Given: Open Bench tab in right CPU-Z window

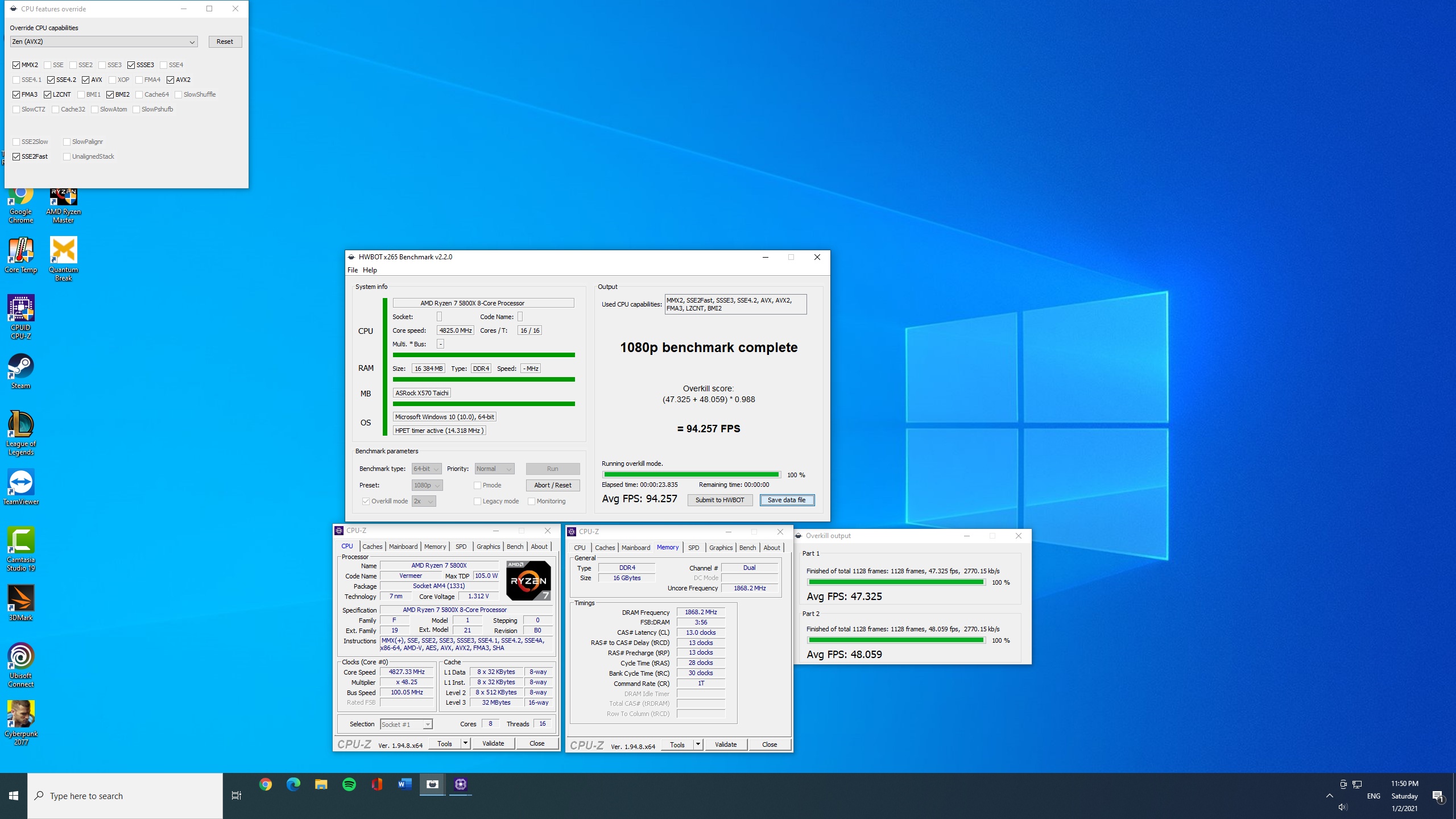Looking at the screenshot, I should pyautogui.click(x=748, y=548).
